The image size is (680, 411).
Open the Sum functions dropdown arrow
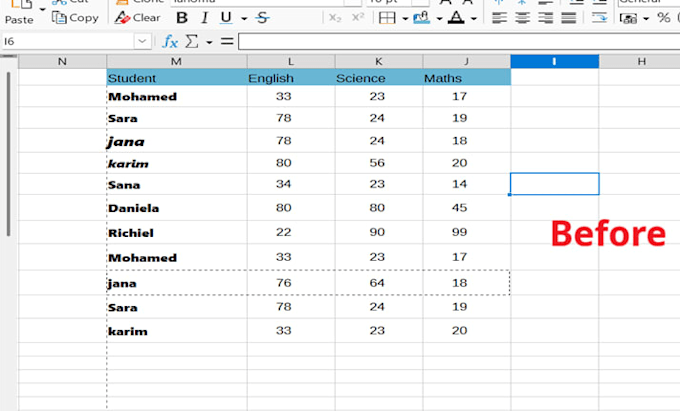[209, 42]
